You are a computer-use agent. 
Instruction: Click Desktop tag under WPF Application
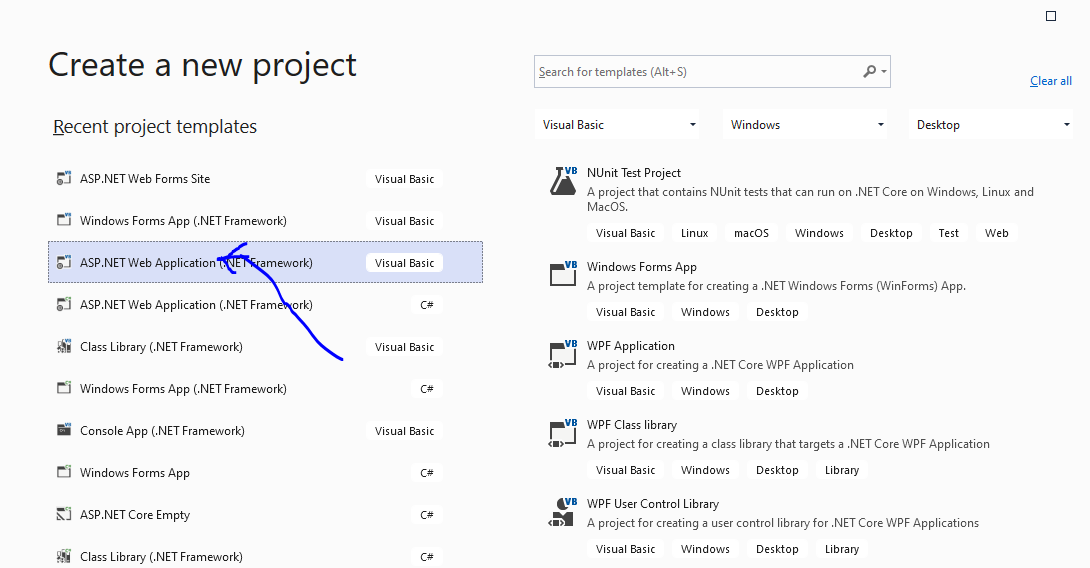click(777, 391)
